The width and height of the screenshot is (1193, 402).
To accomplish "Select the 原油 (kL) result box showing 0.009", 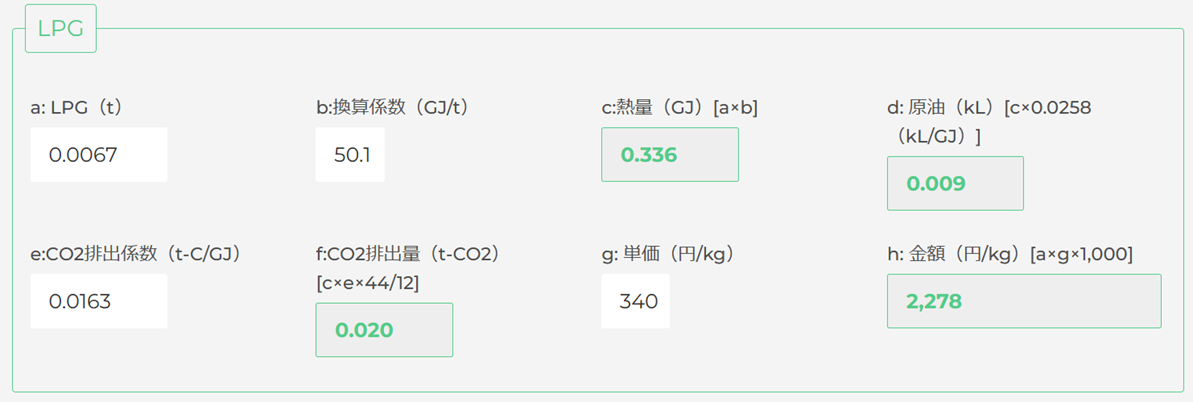I will [x=955, y=183].
